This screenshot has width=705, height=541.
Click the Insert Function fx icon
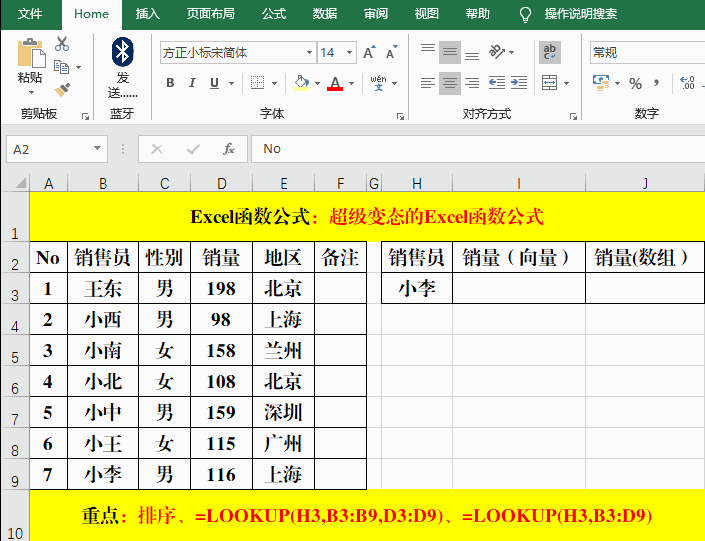229,149
